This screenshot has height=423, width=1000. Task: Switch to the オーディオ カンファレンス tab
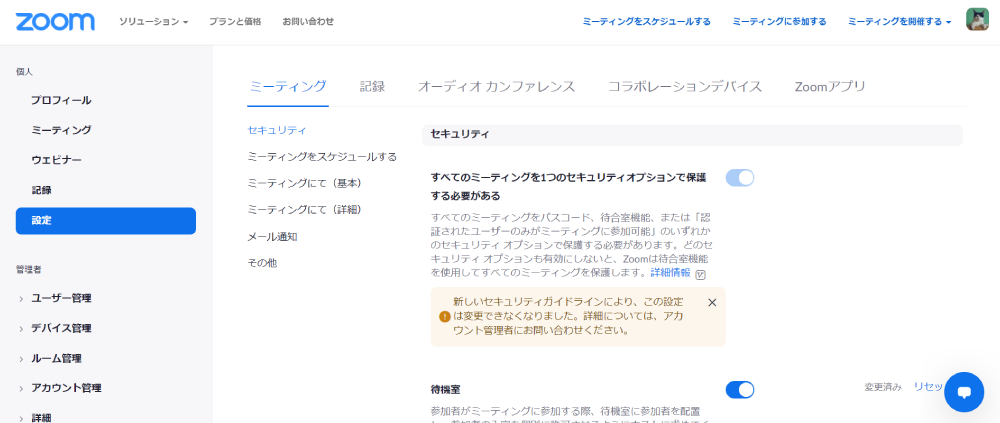496,87
